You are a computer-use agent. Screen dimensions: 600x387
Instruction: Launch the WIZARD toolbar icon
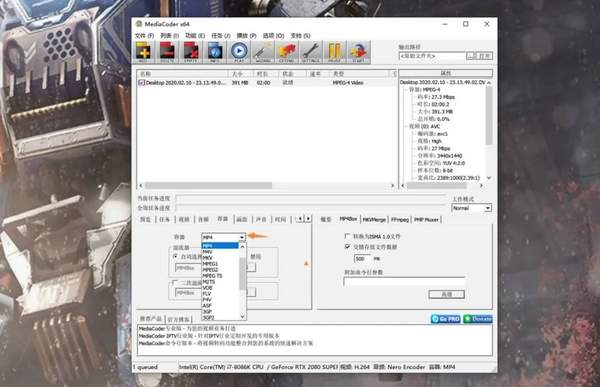click(x=263, y=52)
